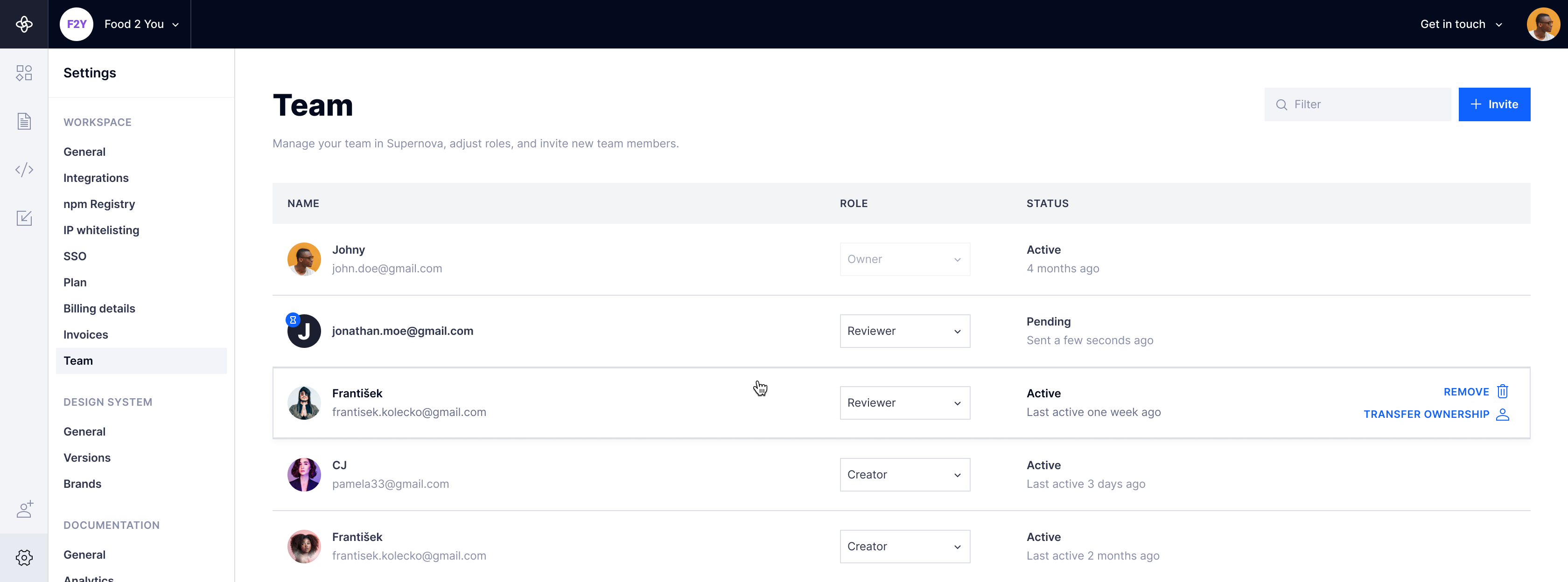Expand the Get in touch menu
This screenshot has height=582, width=1568.
[x=1461, y=24]
